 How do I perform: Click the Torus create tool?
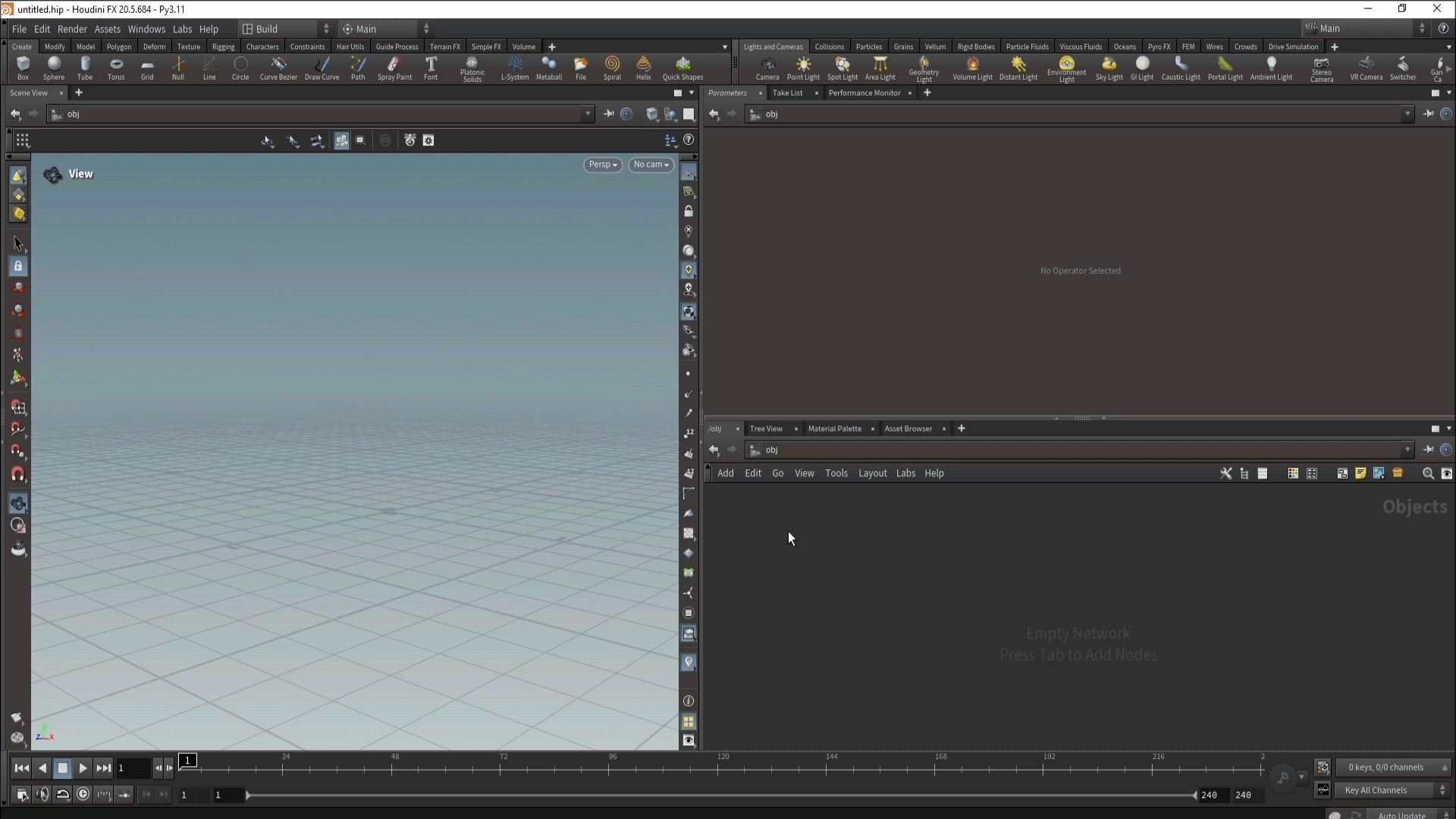point(116,67)
